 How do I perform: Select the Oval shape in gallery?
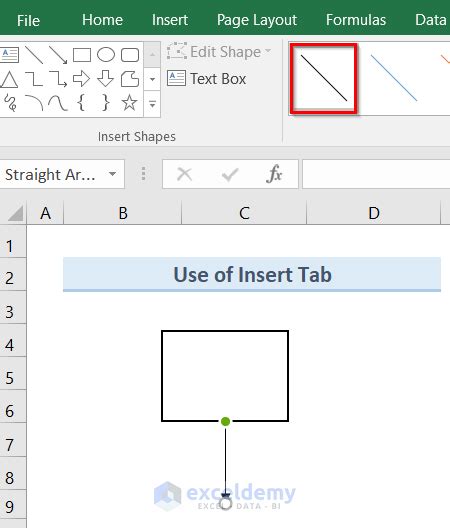[106, 55]
